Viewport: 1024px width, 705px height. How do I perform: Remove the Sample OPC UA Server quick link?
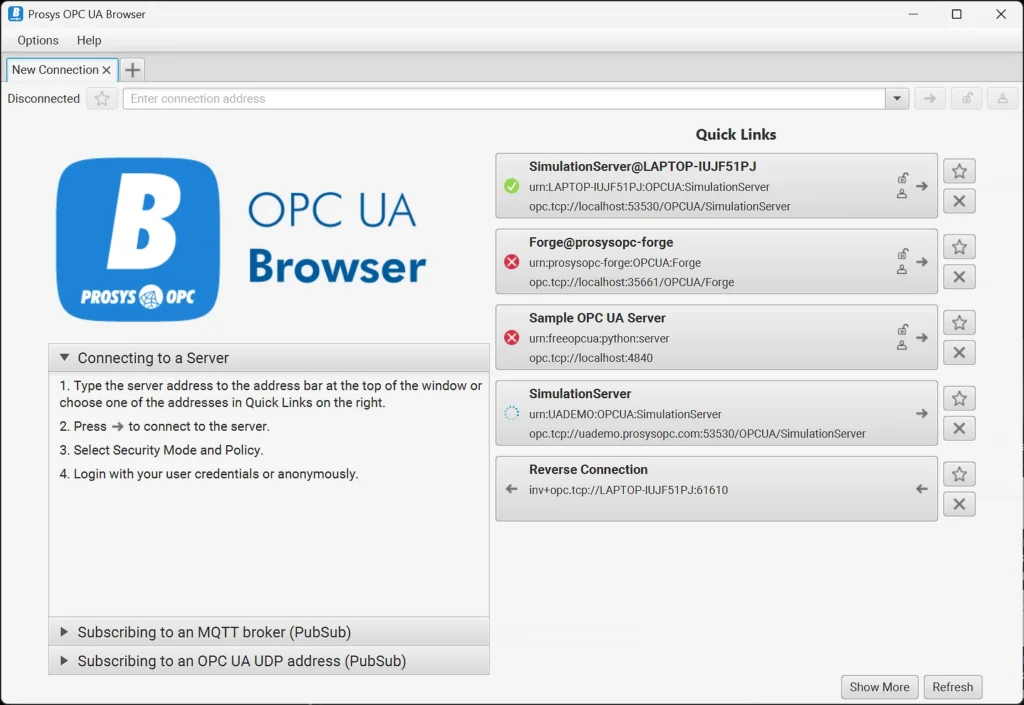[958, 352]
